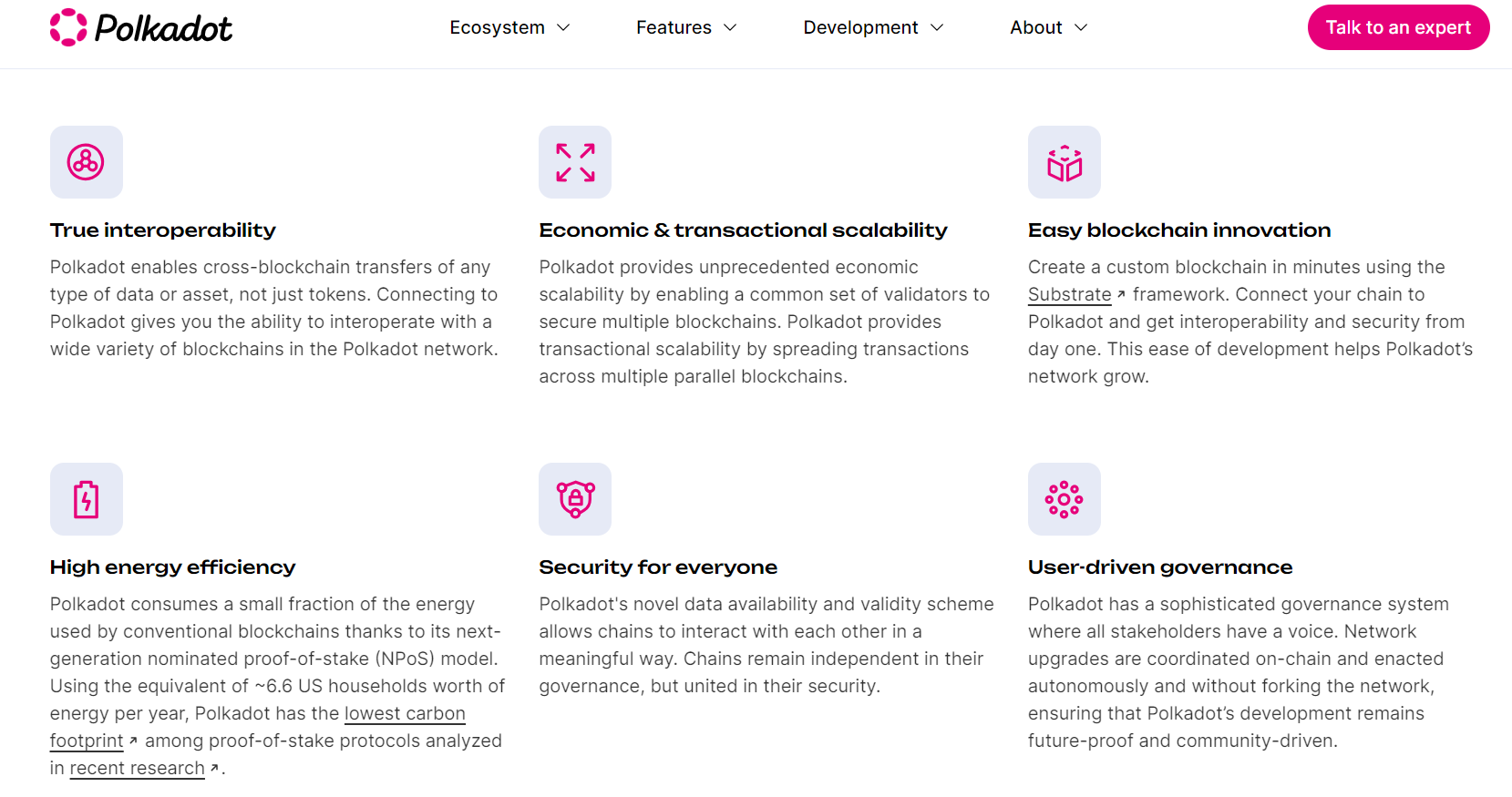
Task: Open the About menu
Action: [1035, 28]
